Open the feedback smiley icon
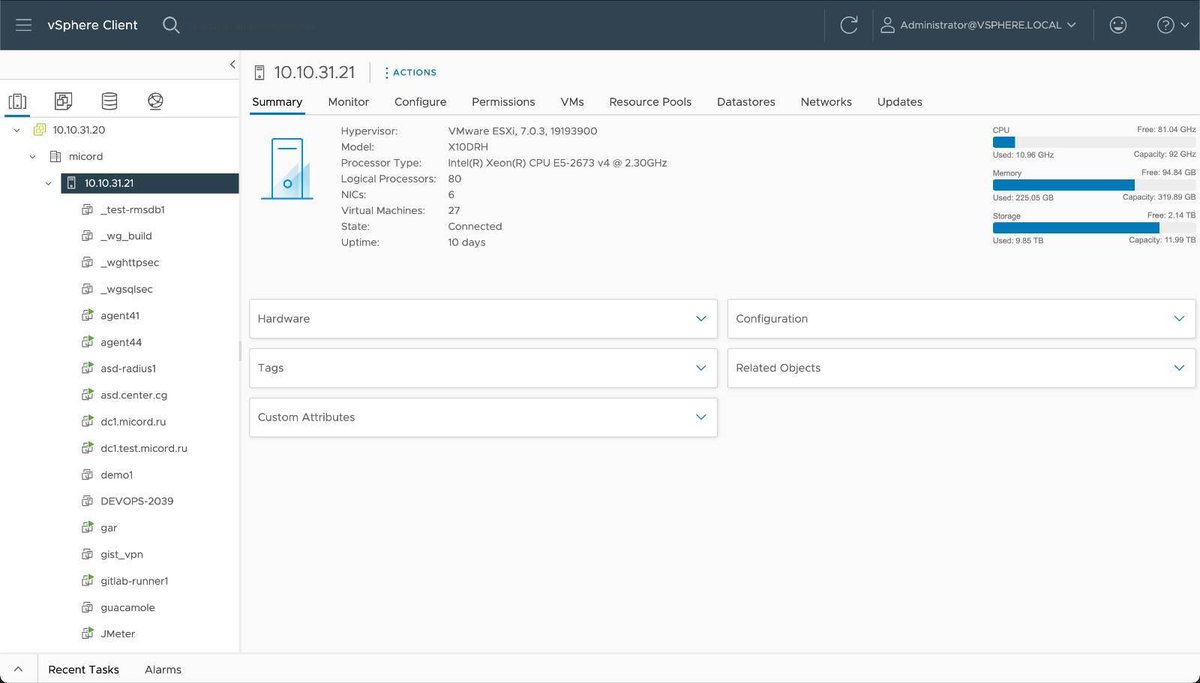The height and width of the screenshot is (683, 1200). [1118, 25]
